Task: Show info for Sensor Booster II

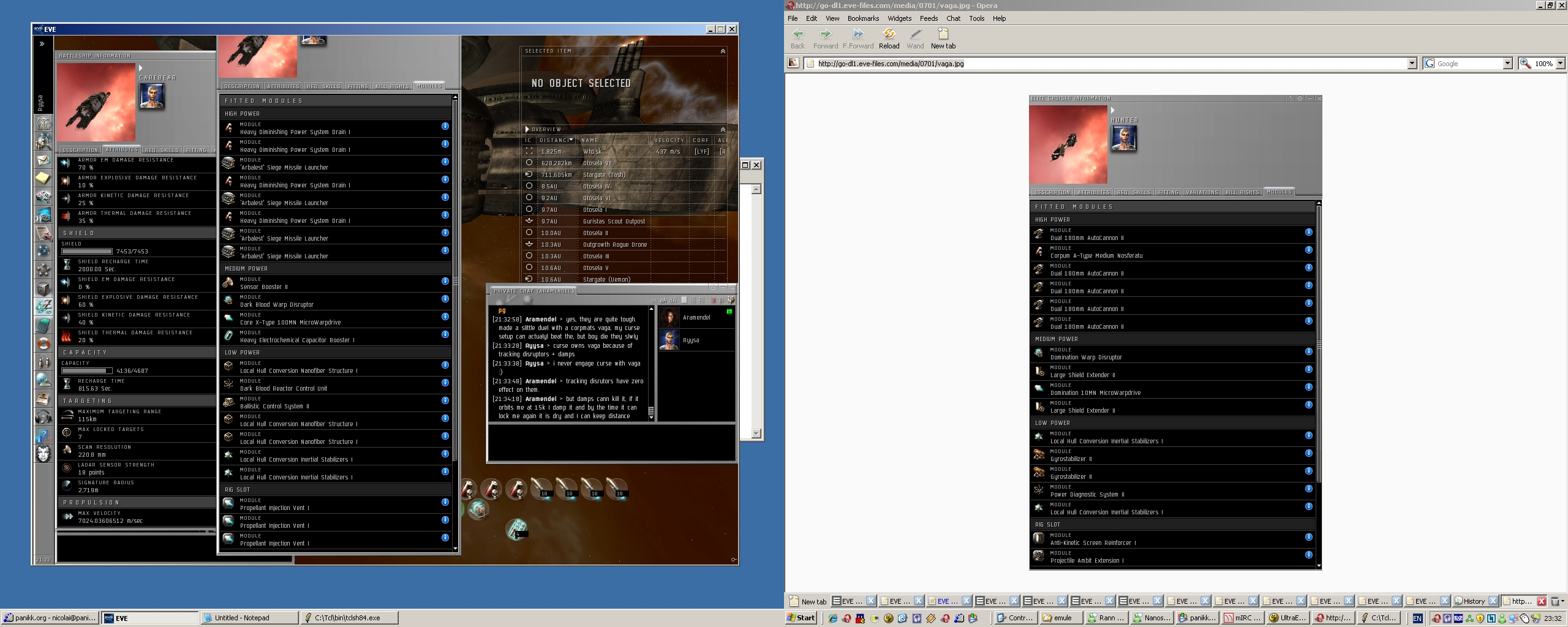Action: 445,281
